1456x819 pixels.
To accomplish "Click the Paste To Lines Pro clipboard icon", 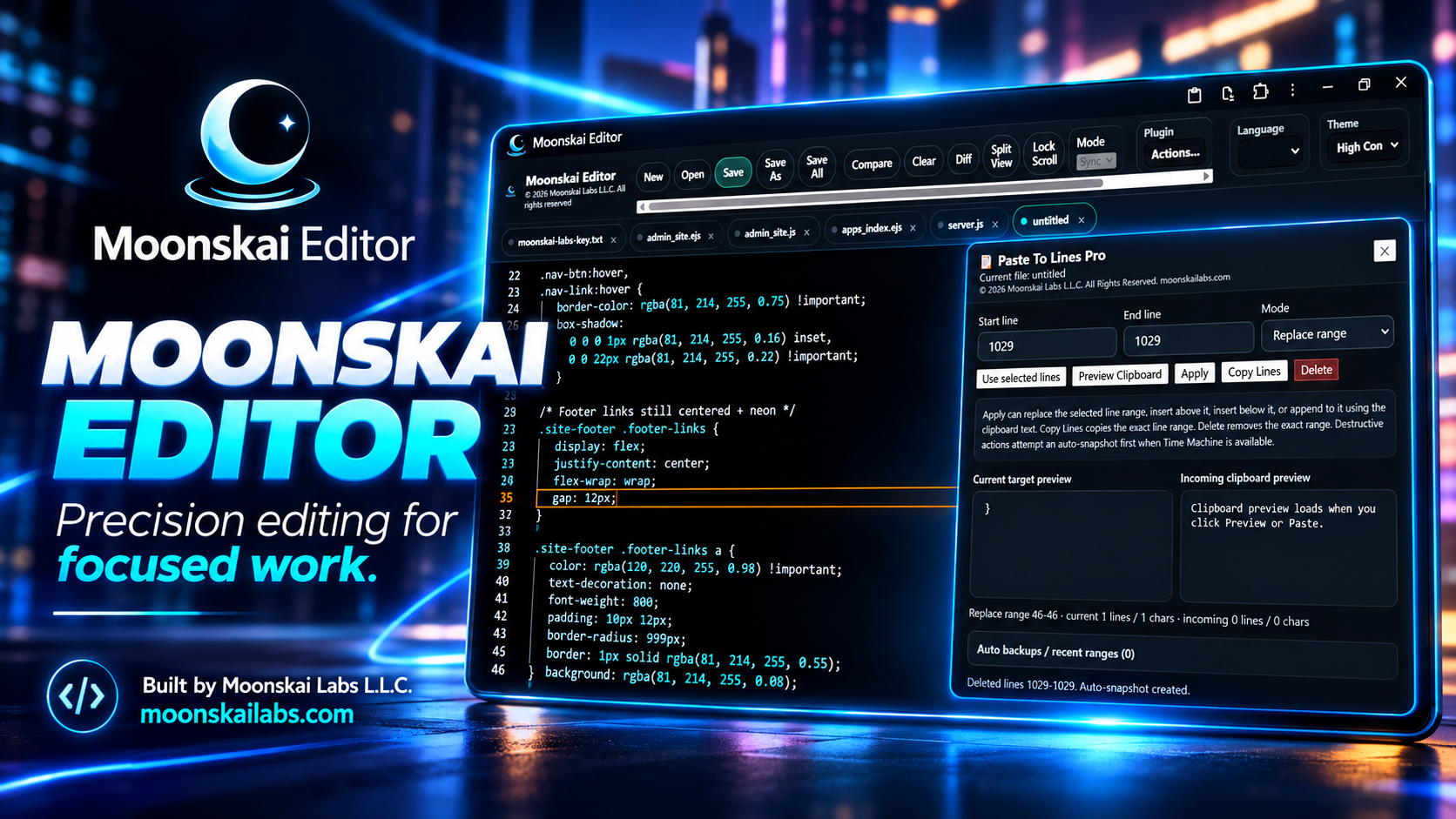I will click(x=986, y=261).
